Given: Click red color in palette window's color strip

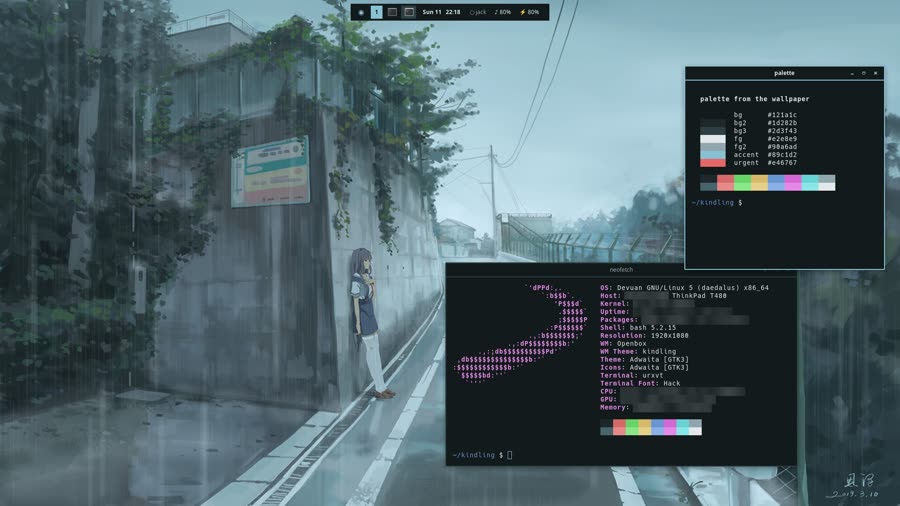Looking at the screenshot, I should (x=726, y=183).
